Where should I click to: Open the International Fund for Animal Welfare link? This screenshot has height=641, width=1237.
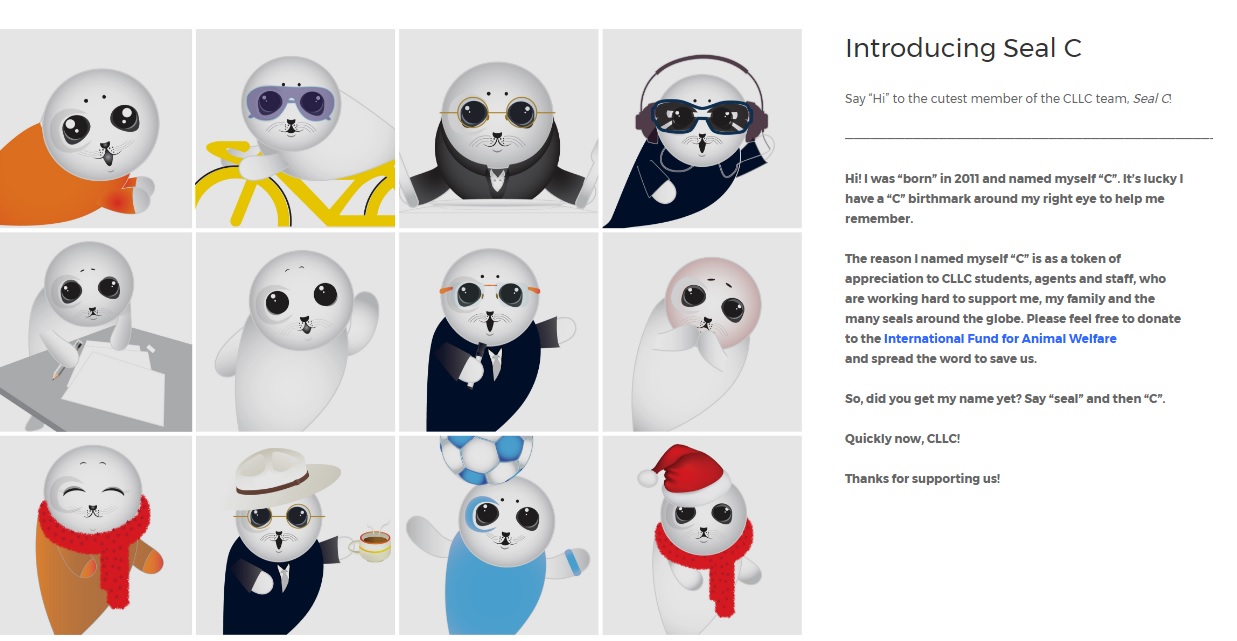tap(1000, 339)
